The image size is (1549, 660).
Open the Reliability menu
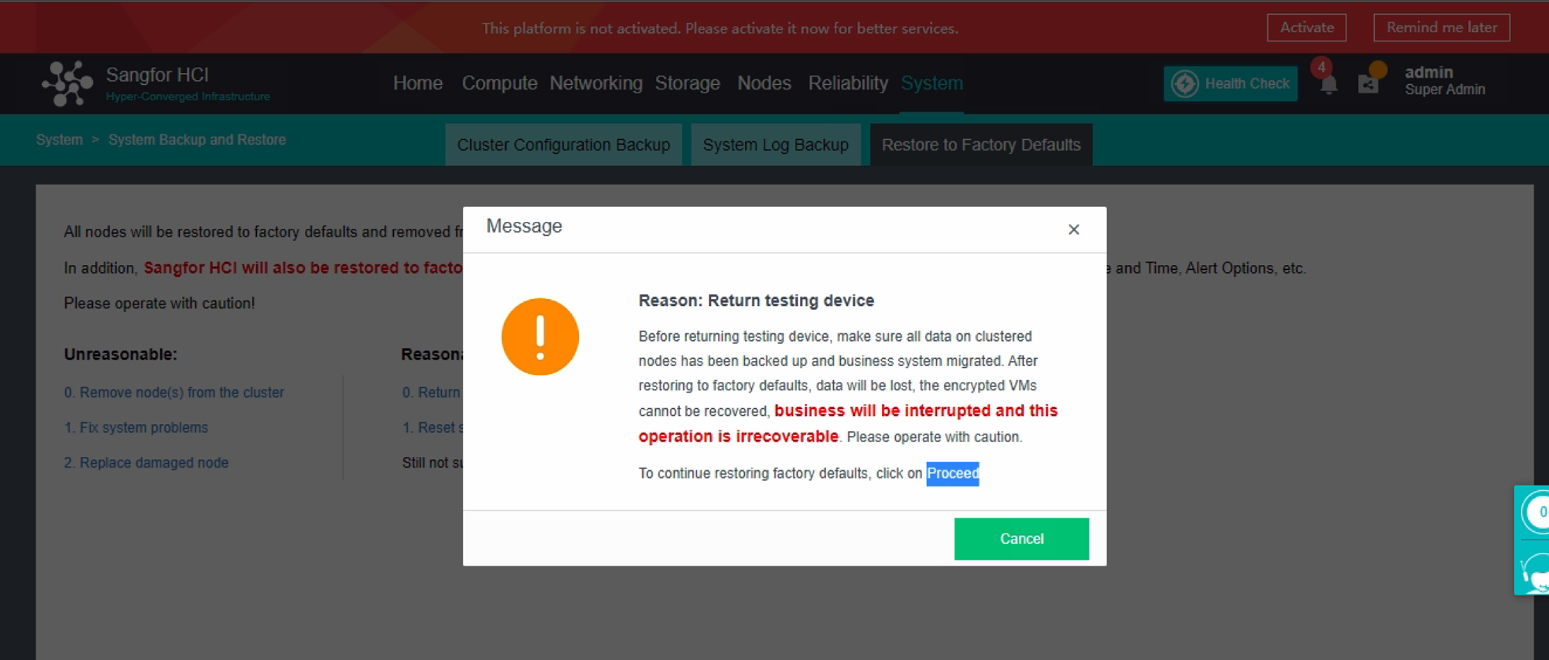point(847,84)
